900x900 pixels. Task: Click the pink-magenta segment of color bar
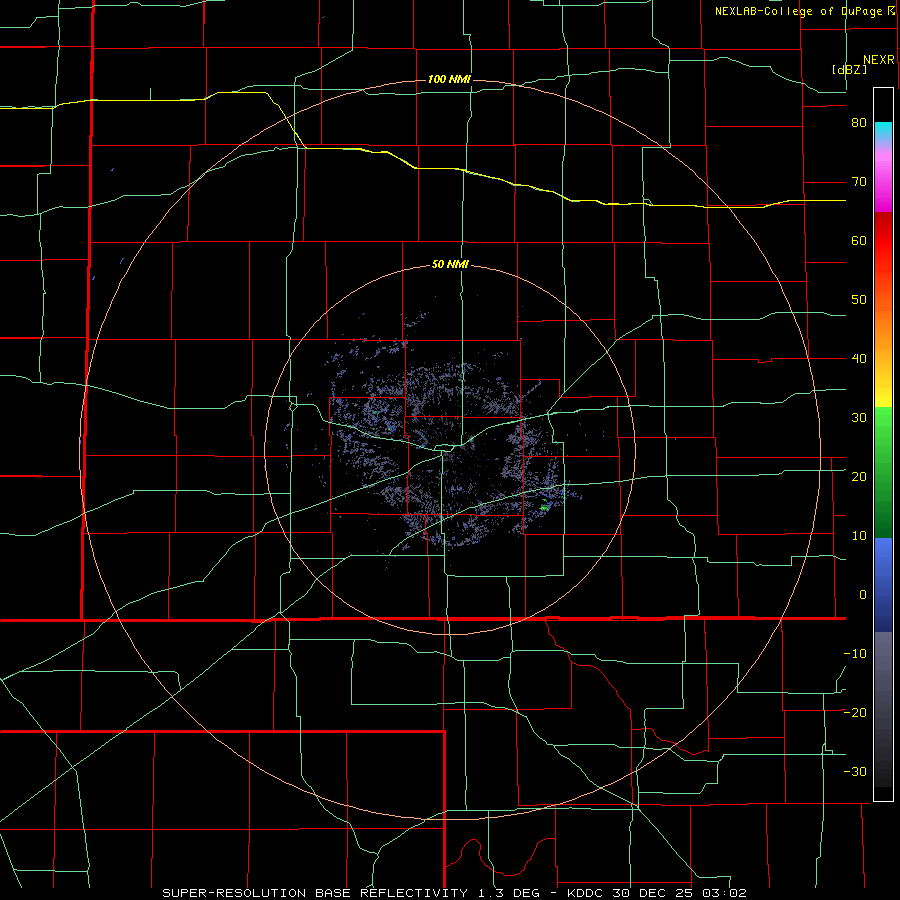(883, 178)
